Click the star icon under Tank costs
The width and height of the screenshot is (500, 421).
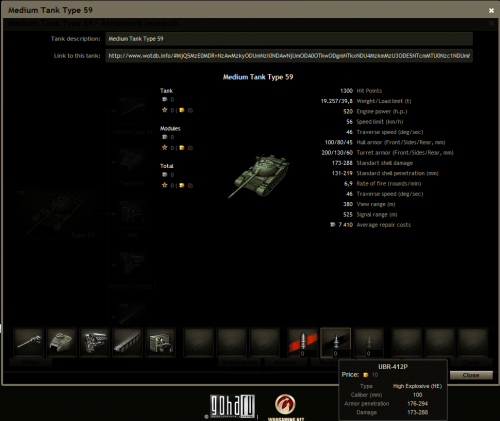point(164,110)
